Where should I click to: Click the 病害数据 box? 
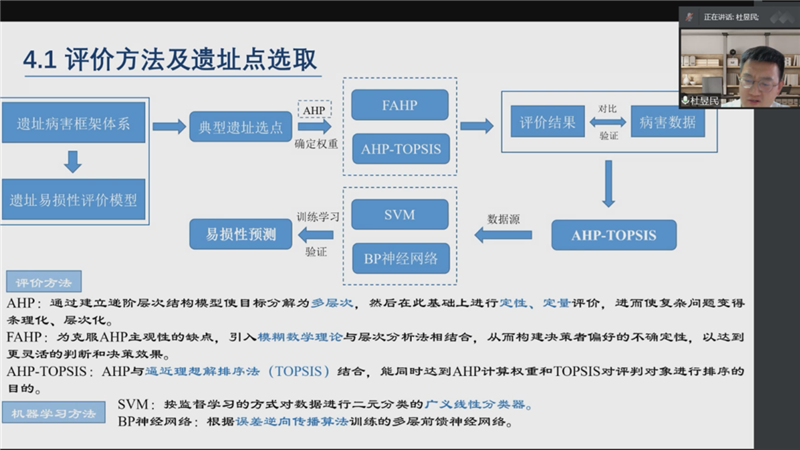[668, 122]
